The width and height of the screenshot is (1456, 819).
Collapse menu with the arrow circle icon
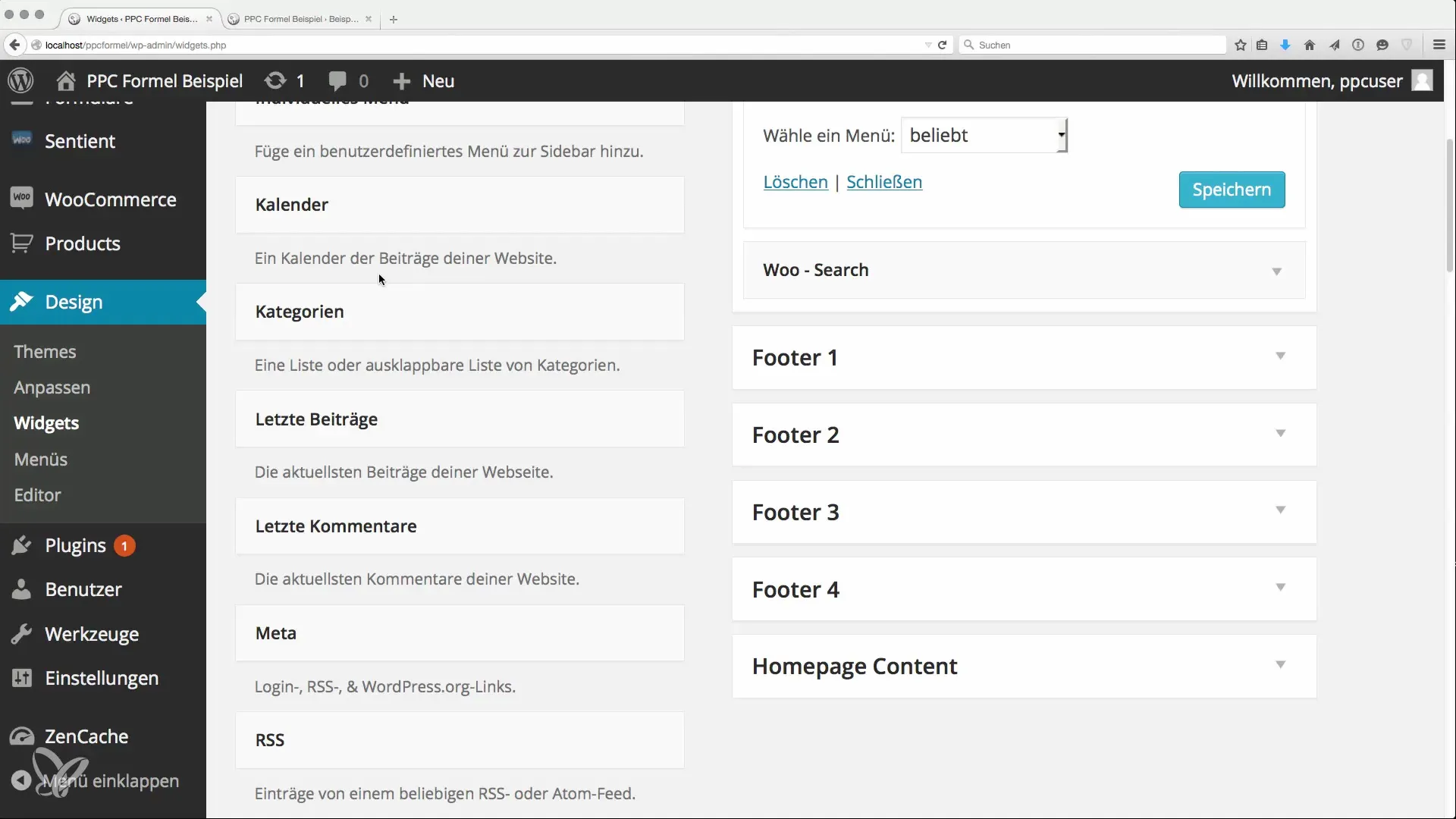pyautogui.click(x=21, y=780)
